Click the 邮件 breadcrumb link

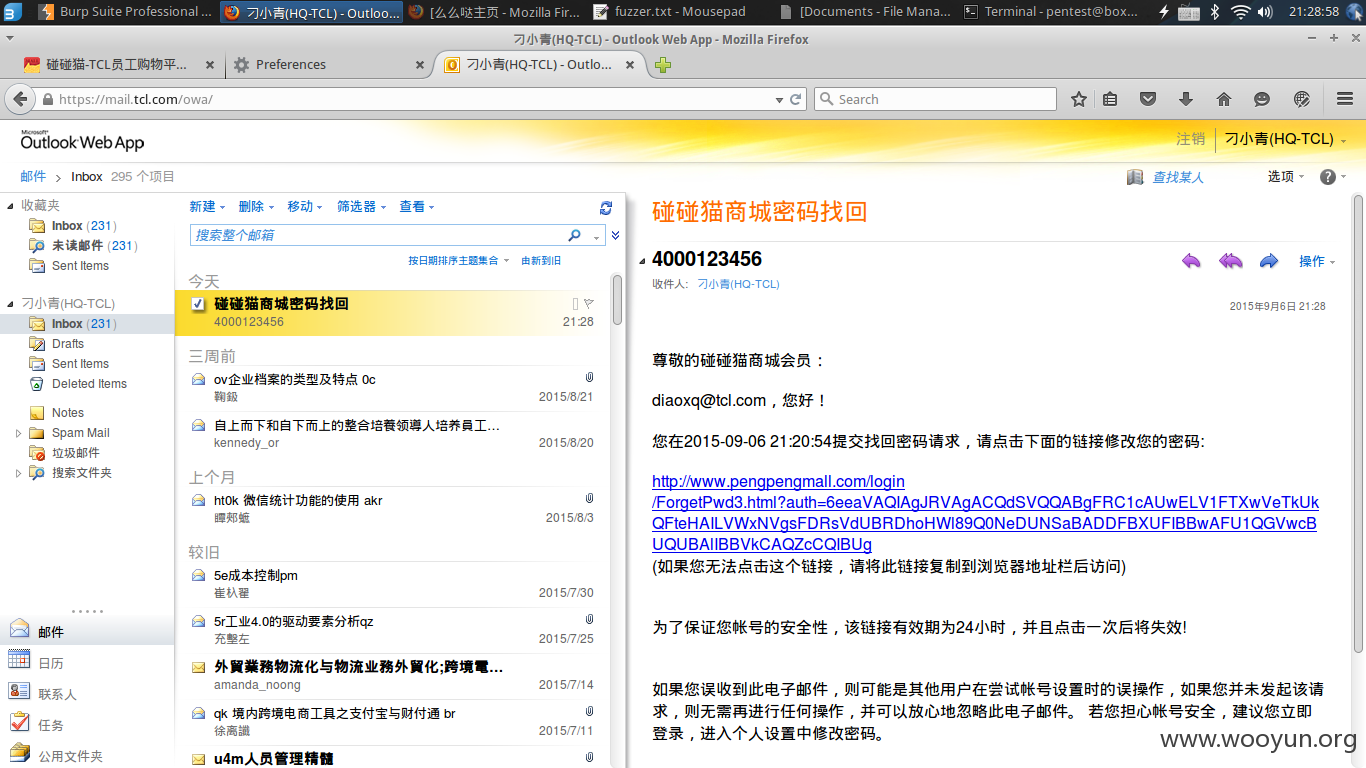click(x=33, y=176)
